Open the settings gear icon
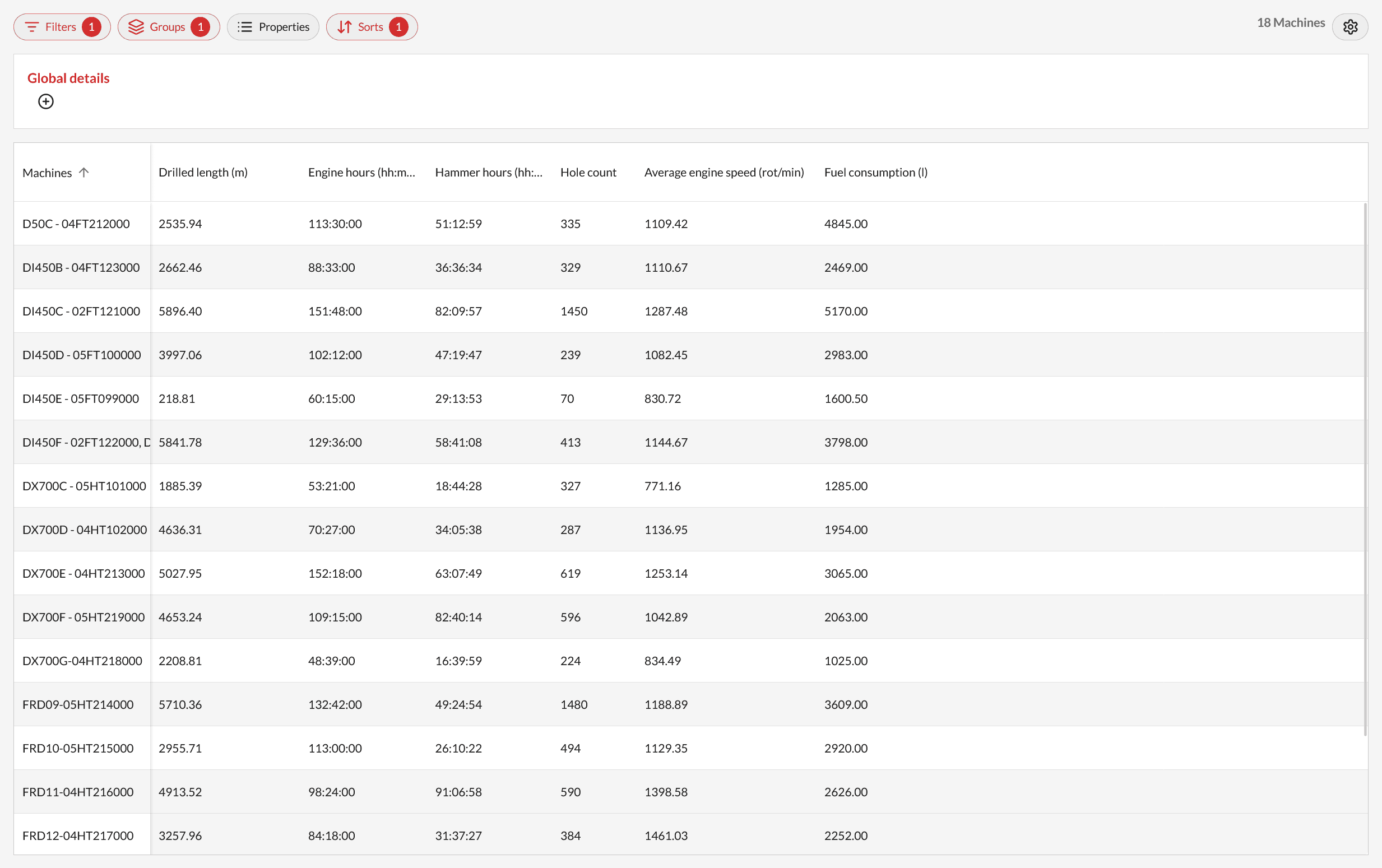Screen dimensions: 1382x868 1350,27
